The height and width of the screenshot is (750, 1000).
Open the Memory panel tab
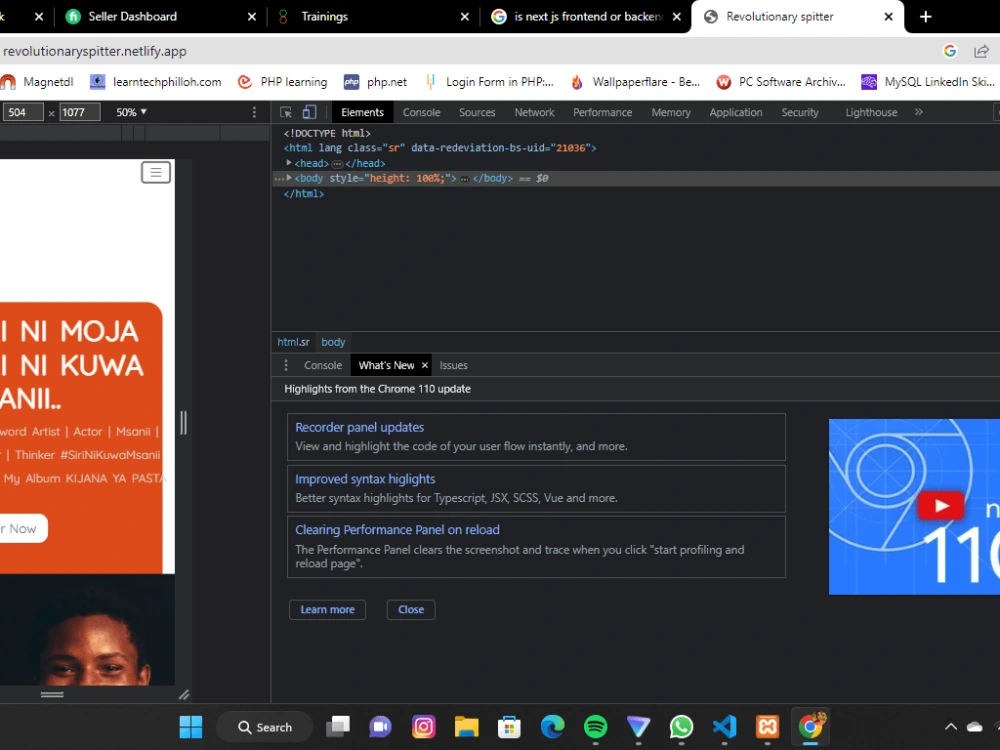(670, 112)
